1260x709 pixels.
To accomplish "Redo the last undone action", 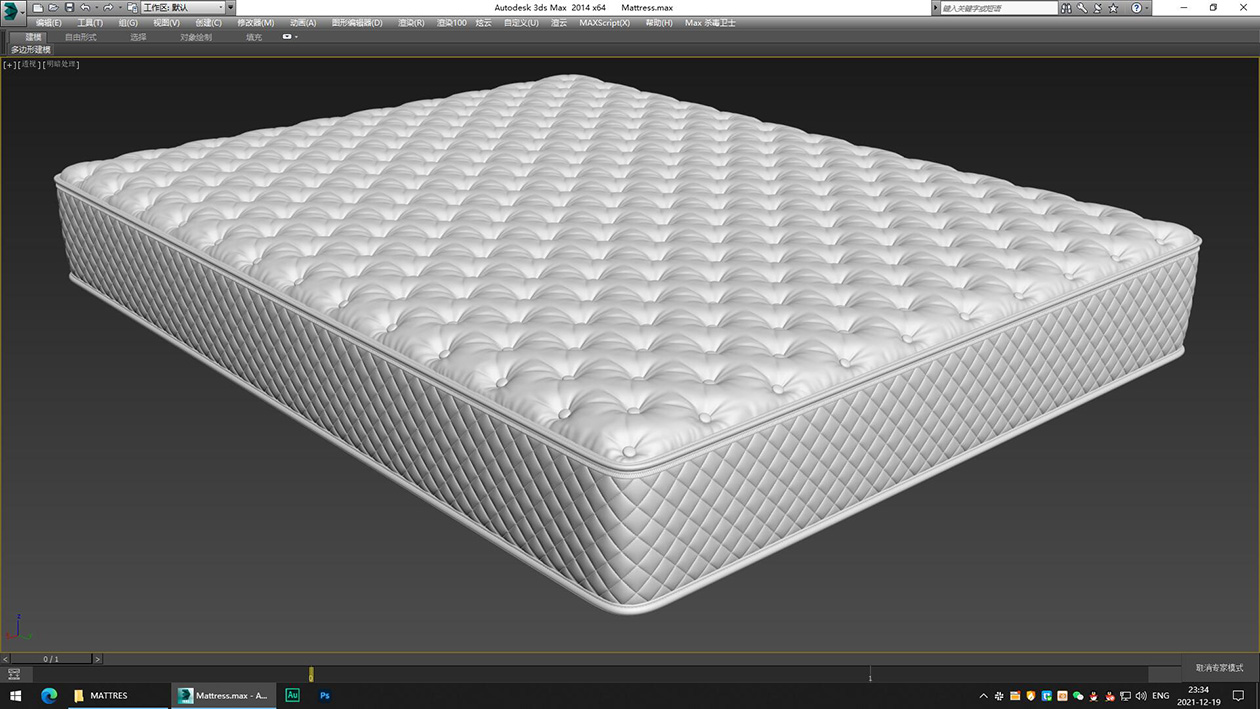I will click(x=108, y=8).
